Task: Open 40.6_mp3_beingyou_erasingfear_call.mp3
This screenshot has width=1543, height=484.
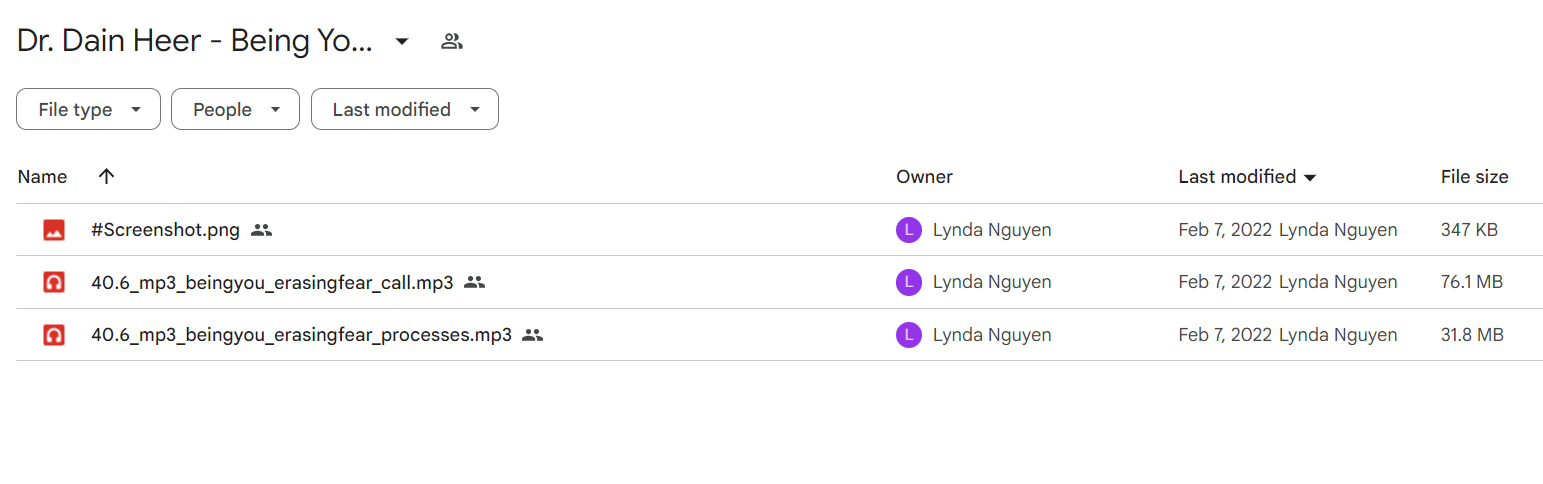Action: [272, 282]
